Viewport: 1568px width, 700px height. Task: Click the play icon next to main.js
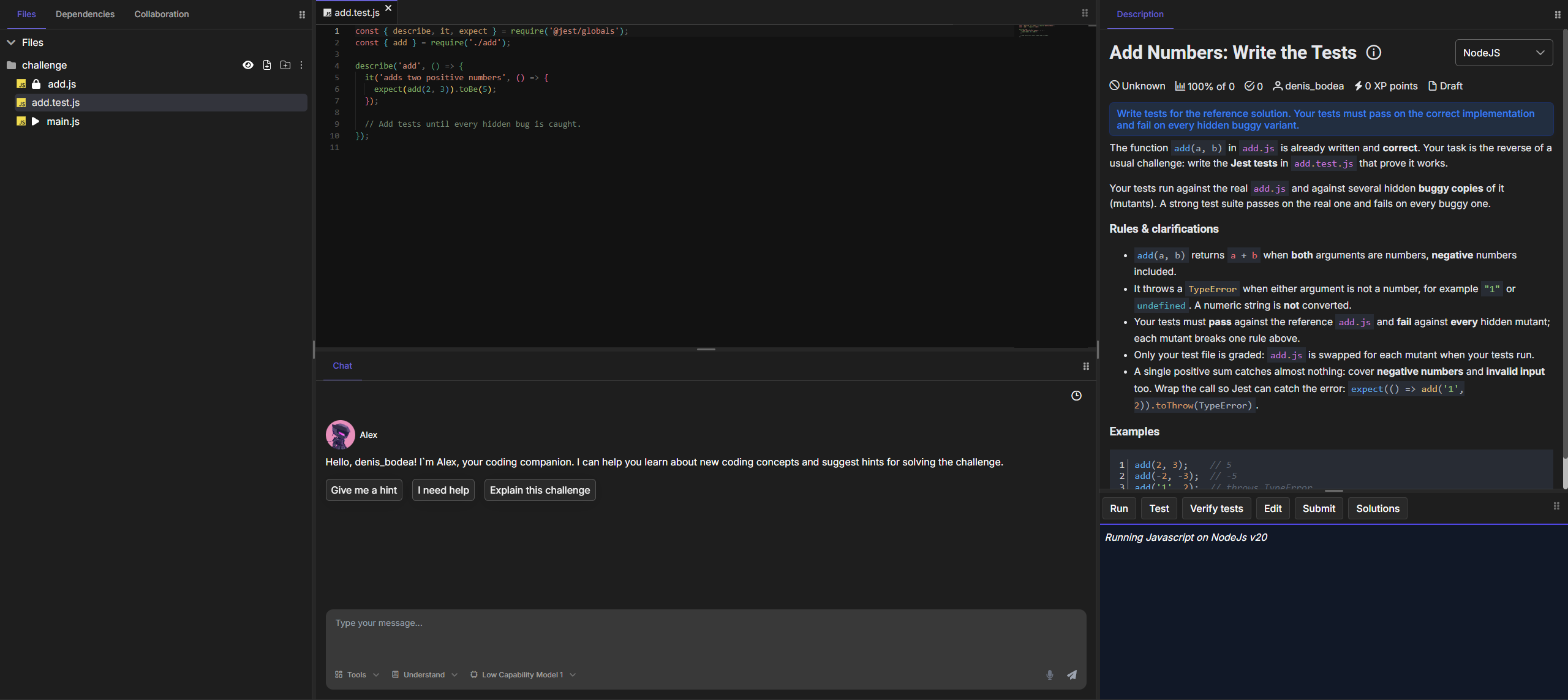tap(36, 121)
